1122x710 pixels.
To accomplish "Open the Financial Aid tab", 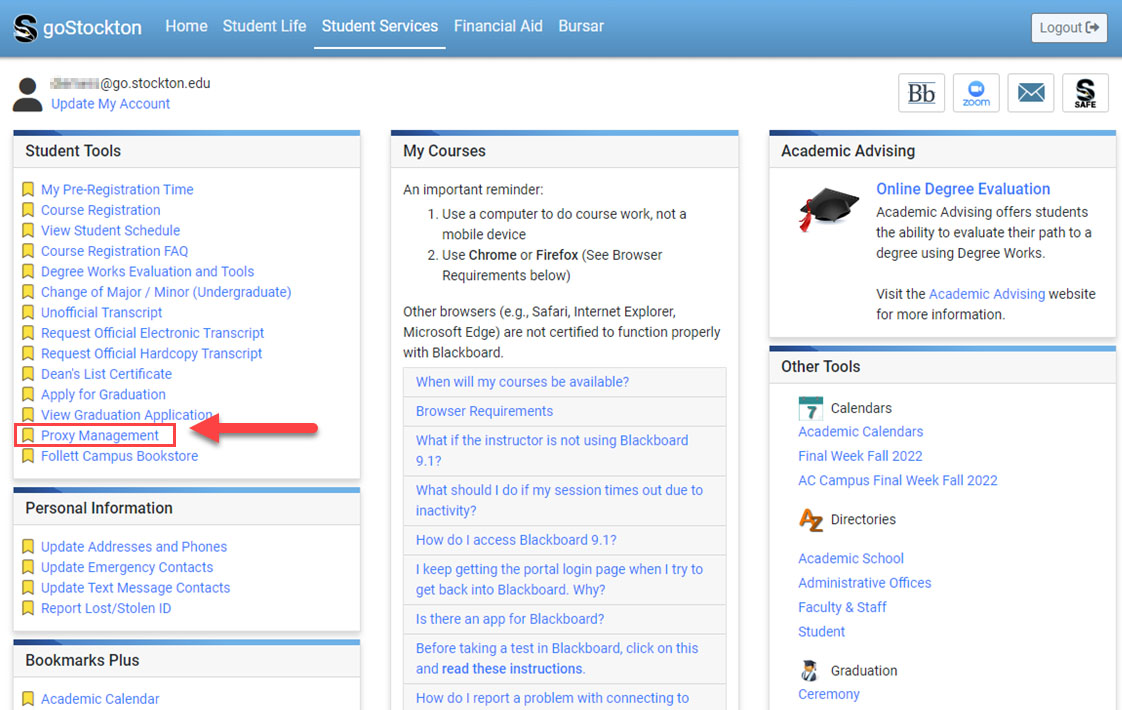I will tap(498, 26).
